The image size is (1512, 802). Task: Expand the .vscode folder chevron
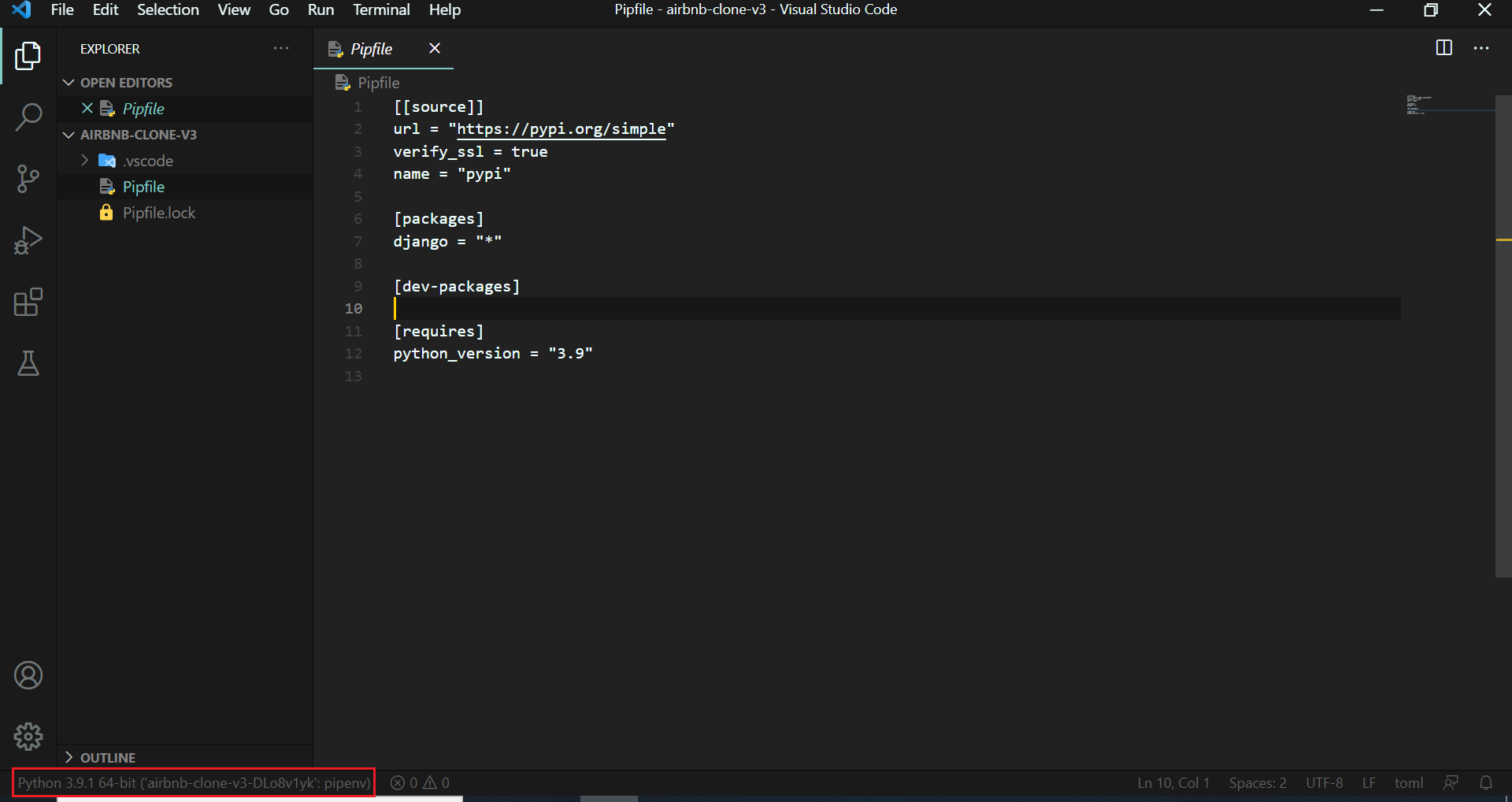(84, 160)
